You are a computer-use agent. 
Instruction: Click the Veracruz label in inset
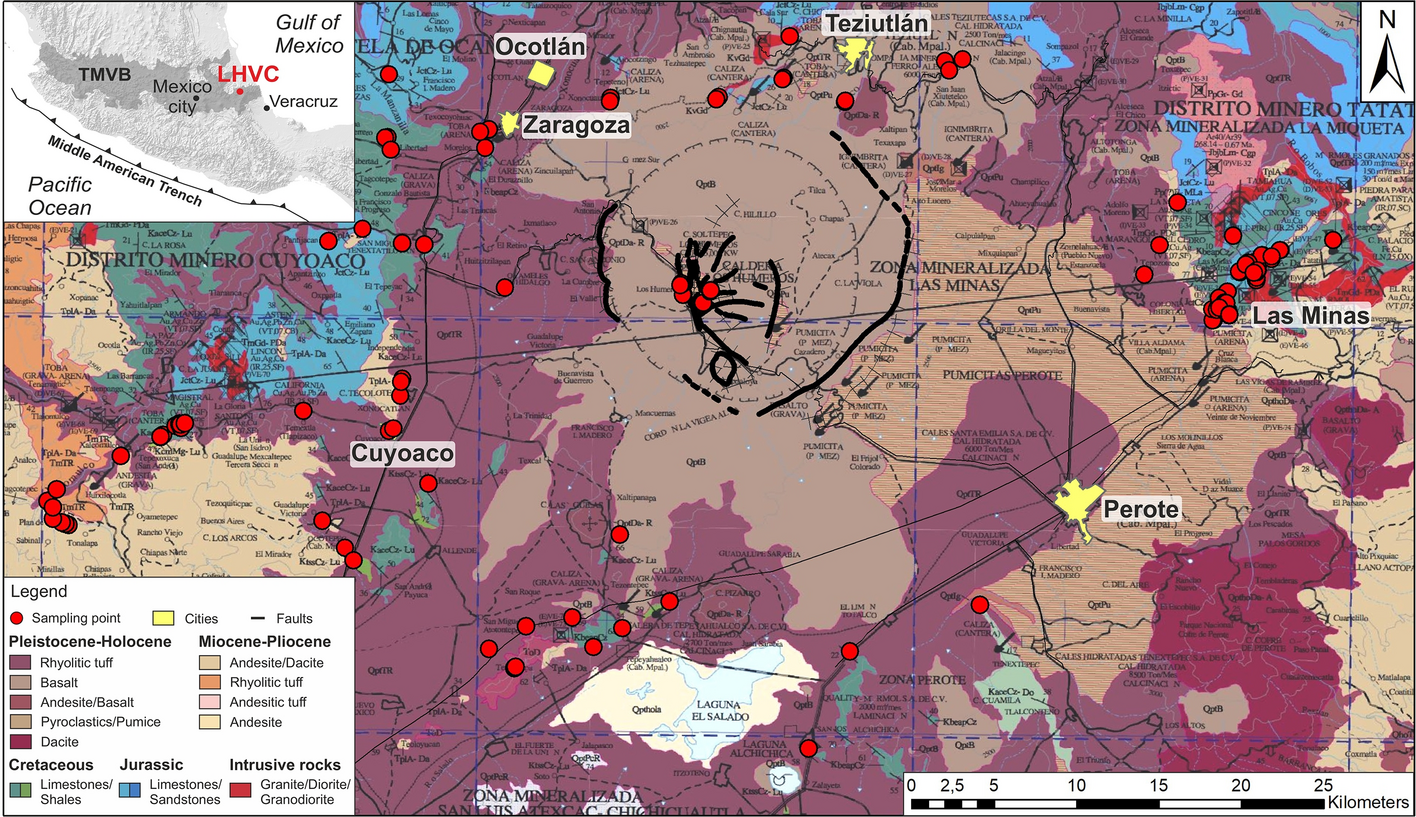point(306,102)
